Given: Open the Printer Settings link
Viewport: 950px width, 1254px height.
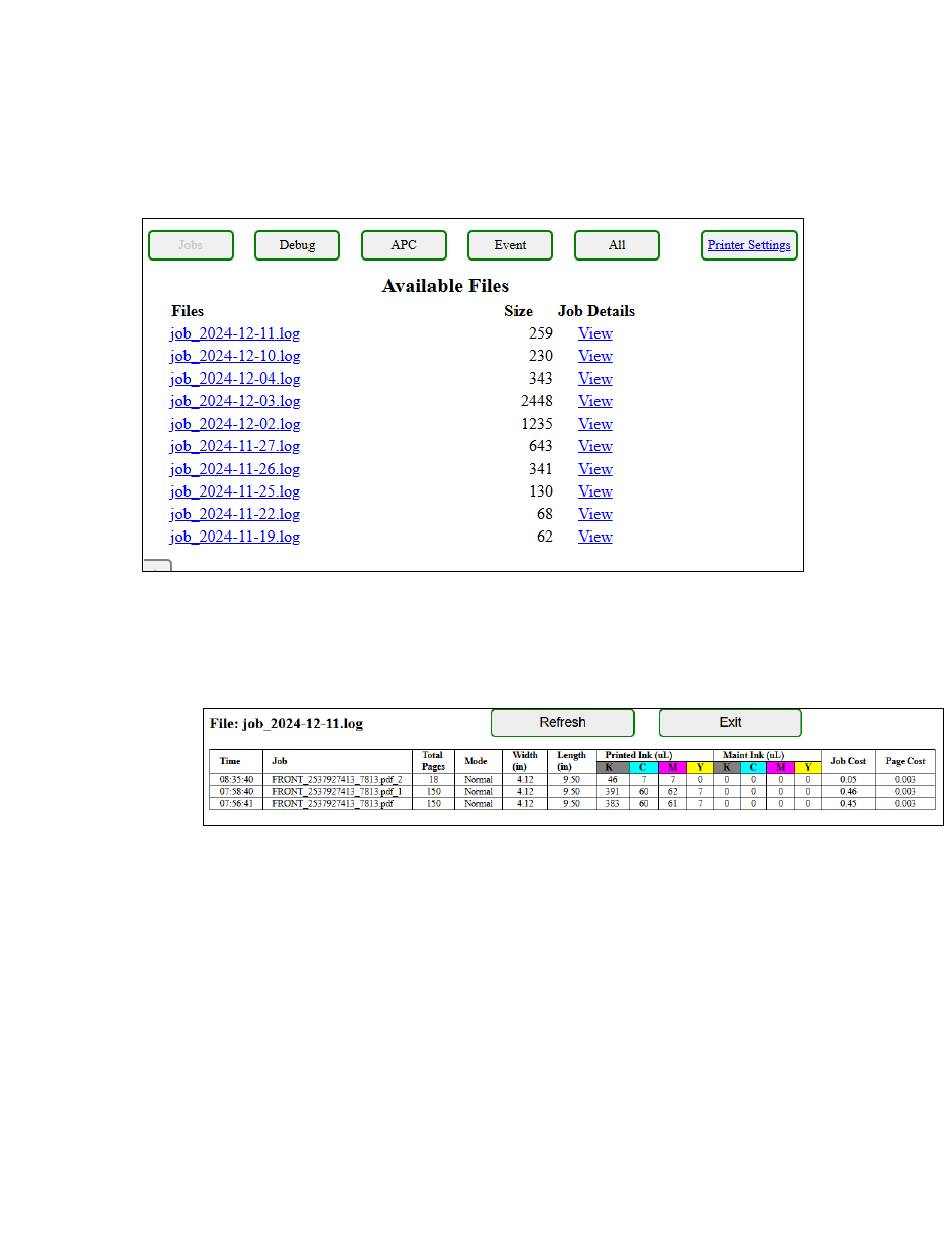Looking at the screenshot, I should (749, 245).
